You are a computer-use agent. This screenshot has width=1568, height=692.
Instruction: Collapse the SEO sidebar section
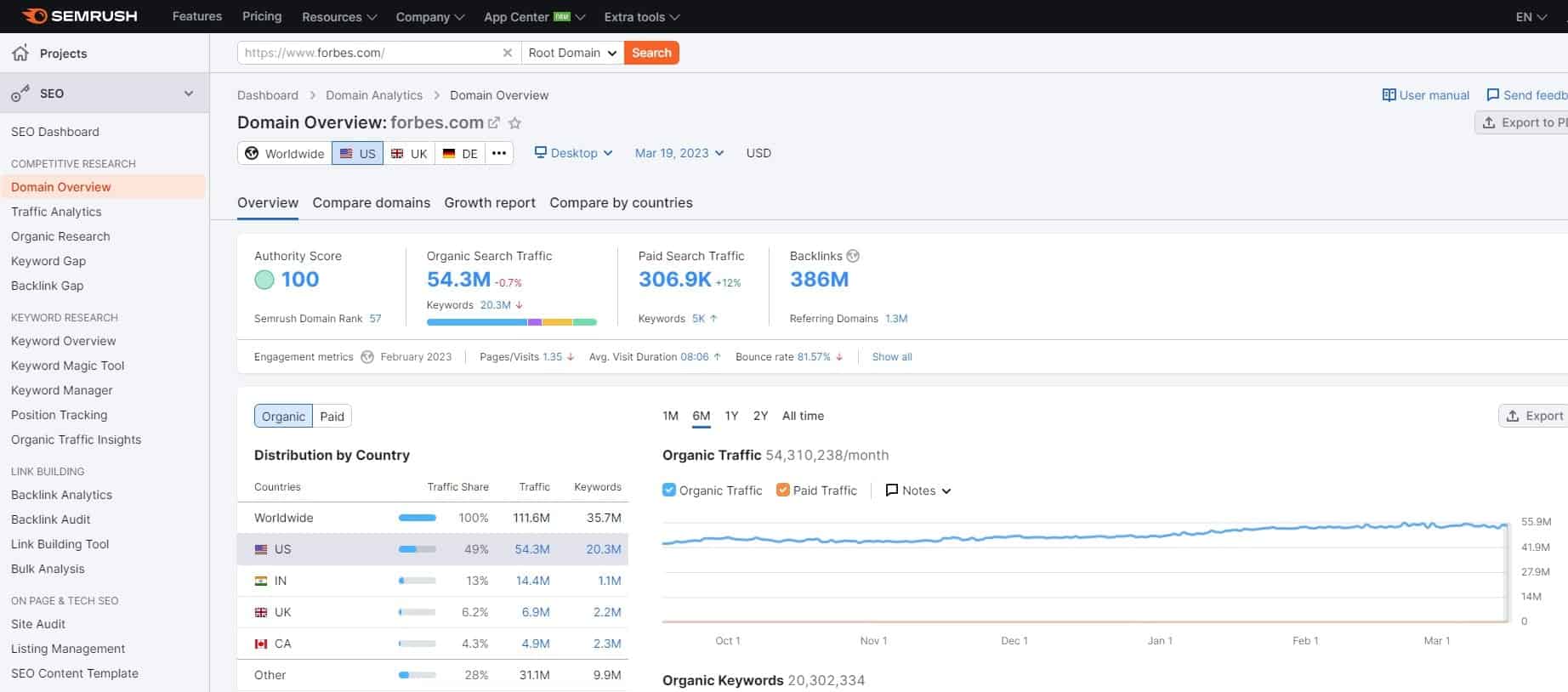189,94
